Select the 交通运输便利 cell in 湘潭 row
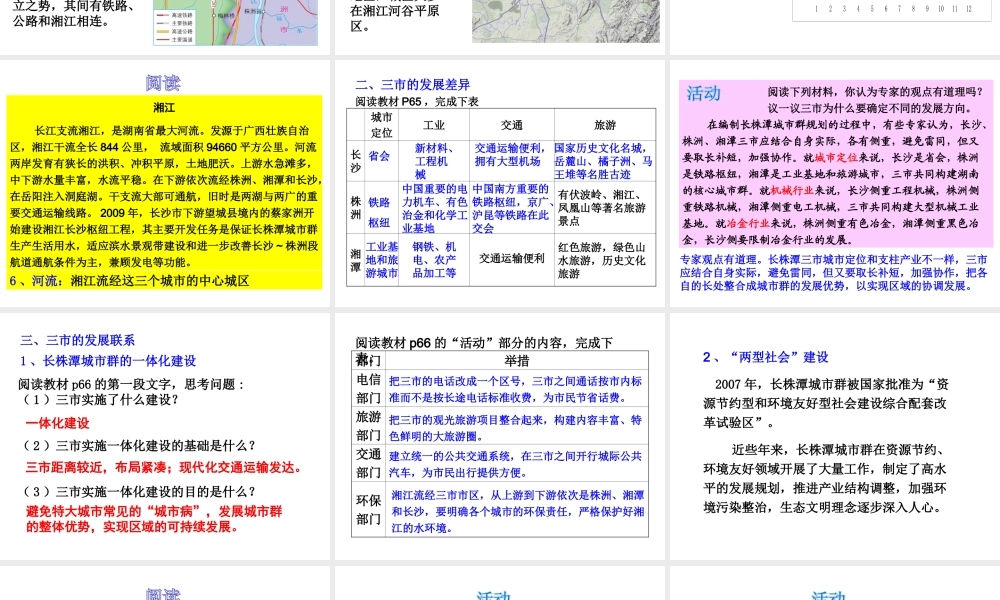The image size is (1000, 600). pyautogui.click(x=511, y=258)
